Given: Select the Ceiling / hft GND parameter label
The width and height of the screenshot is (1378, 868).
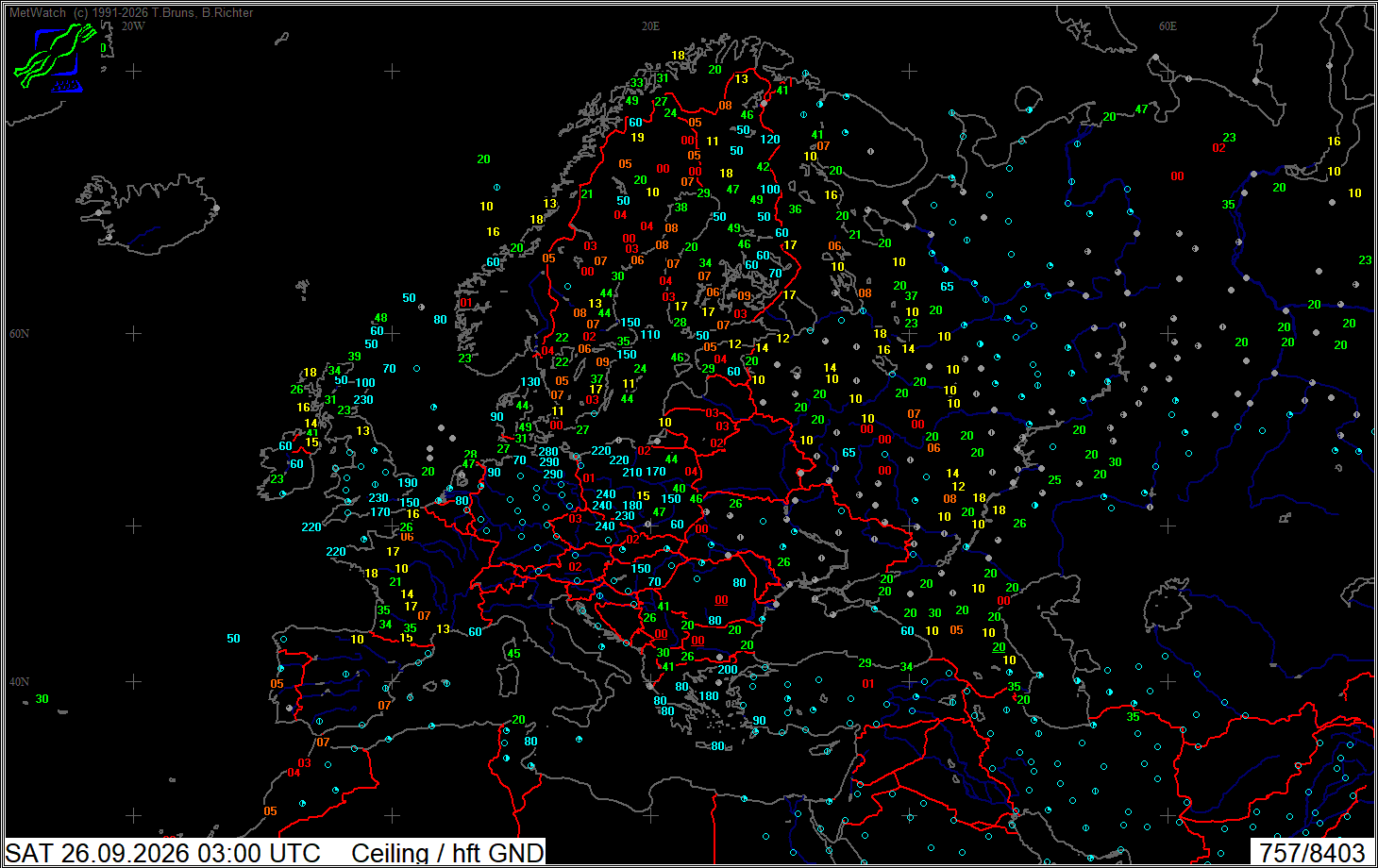Looking at the screenshot, I should (447, 853).
